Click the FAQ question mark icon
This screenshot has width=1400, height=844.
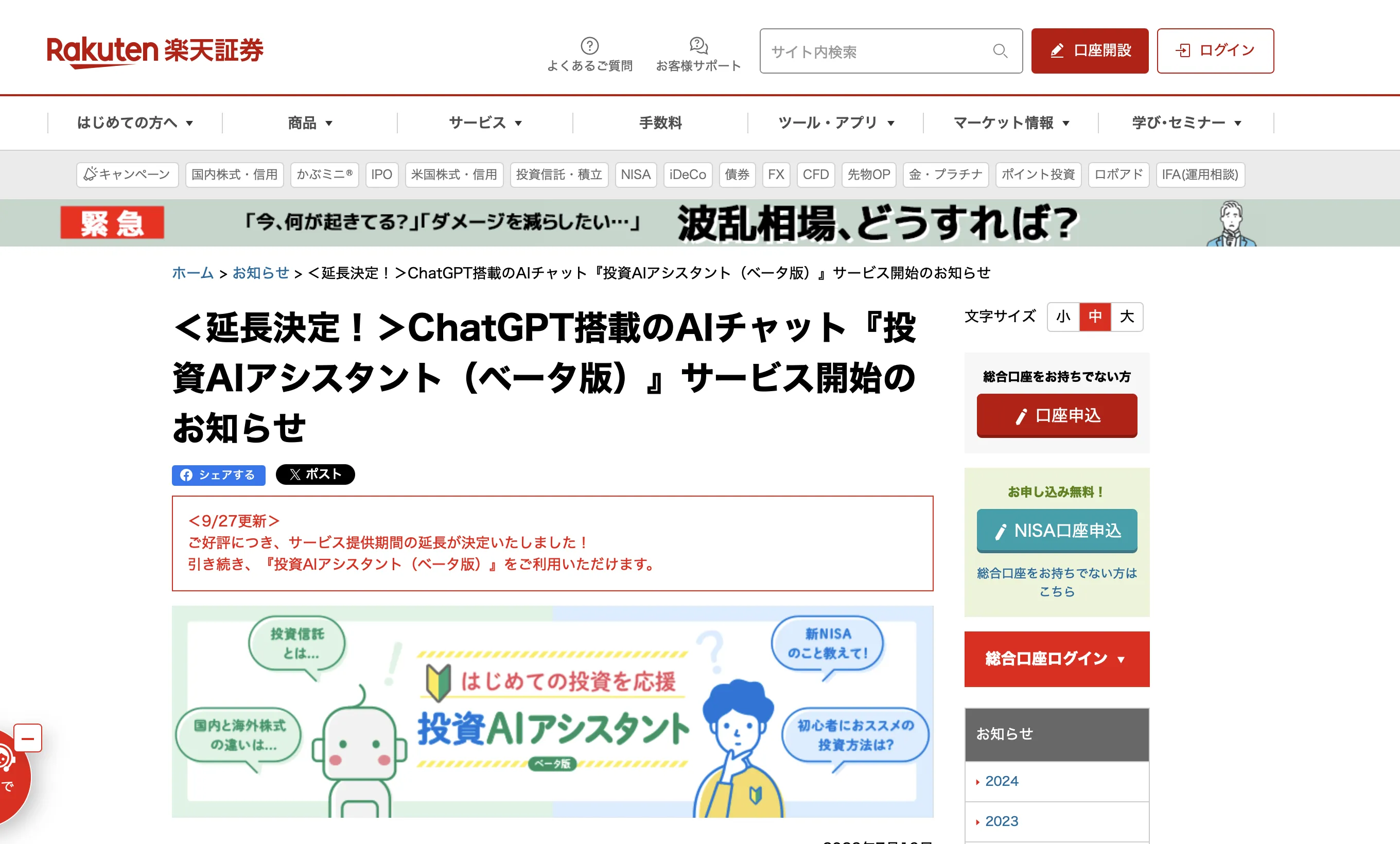(x=589, y=45)
